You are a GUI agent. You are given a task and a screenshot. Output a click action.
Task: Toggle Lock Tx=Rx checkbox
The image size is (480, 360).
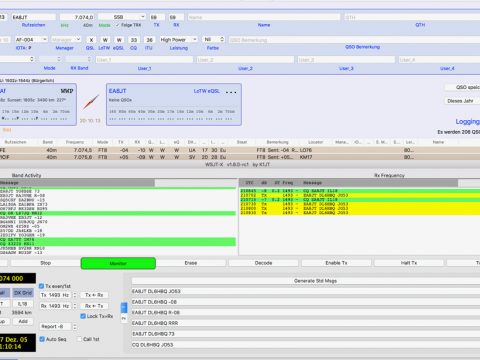[x=83, y=316]
